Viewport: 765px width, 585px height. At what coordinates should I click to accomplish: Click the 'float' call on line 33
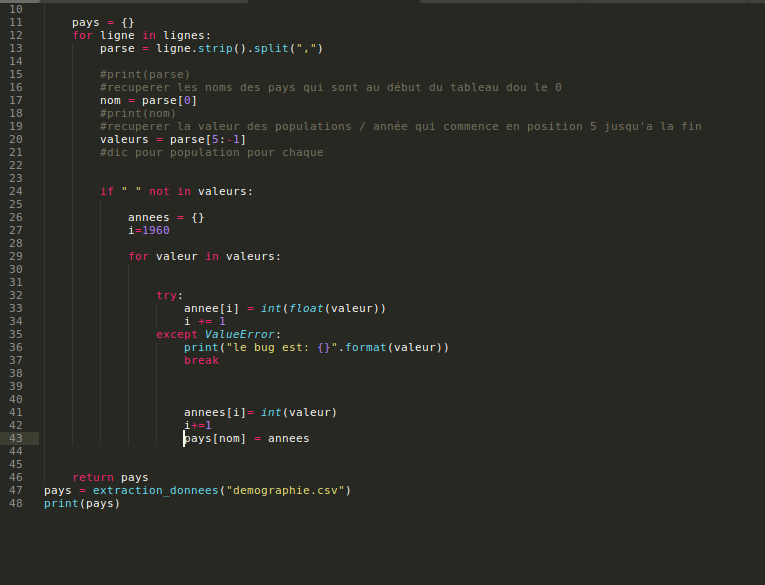pos(306,308)
